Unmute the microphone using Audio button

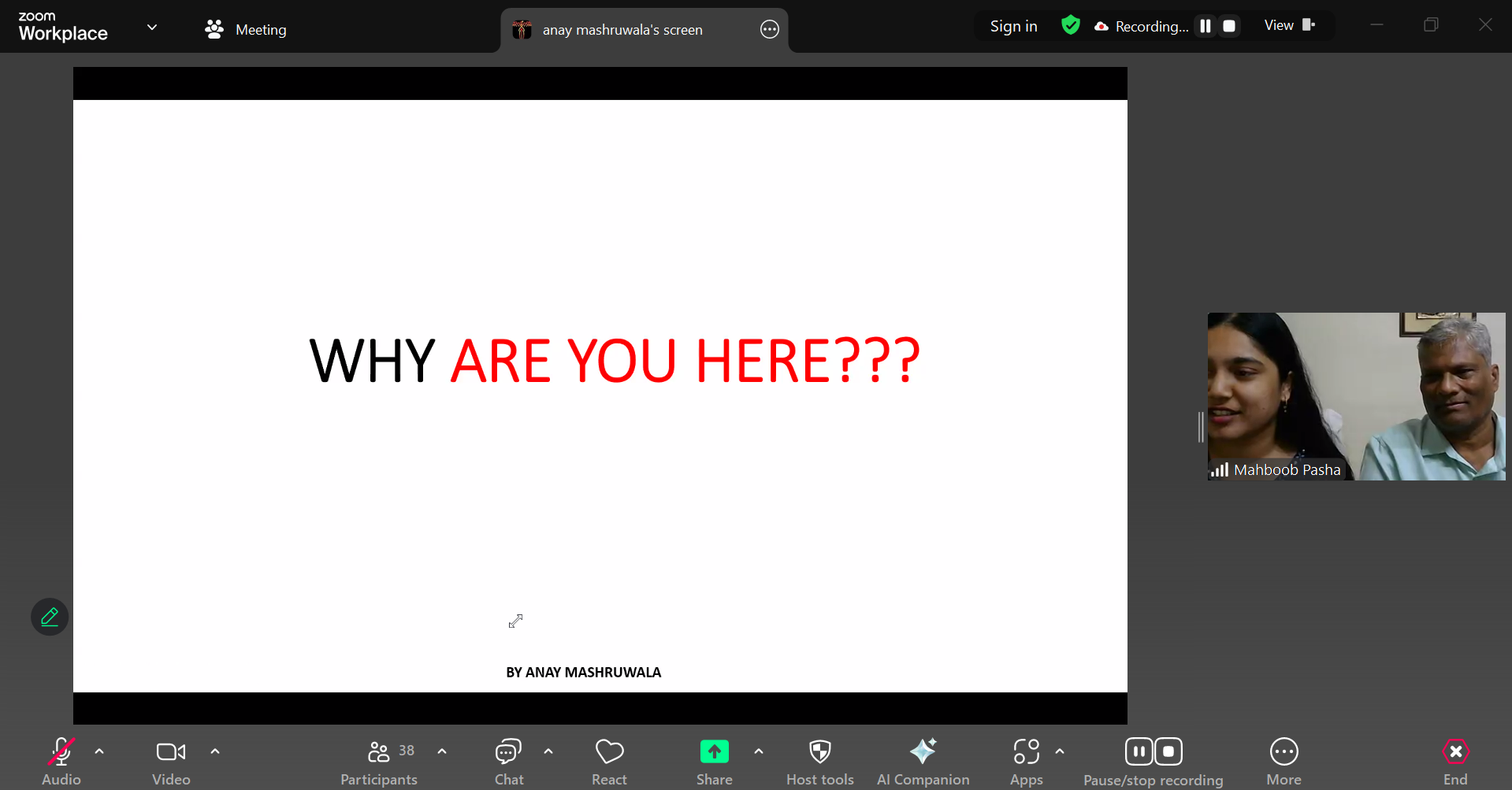61,761
